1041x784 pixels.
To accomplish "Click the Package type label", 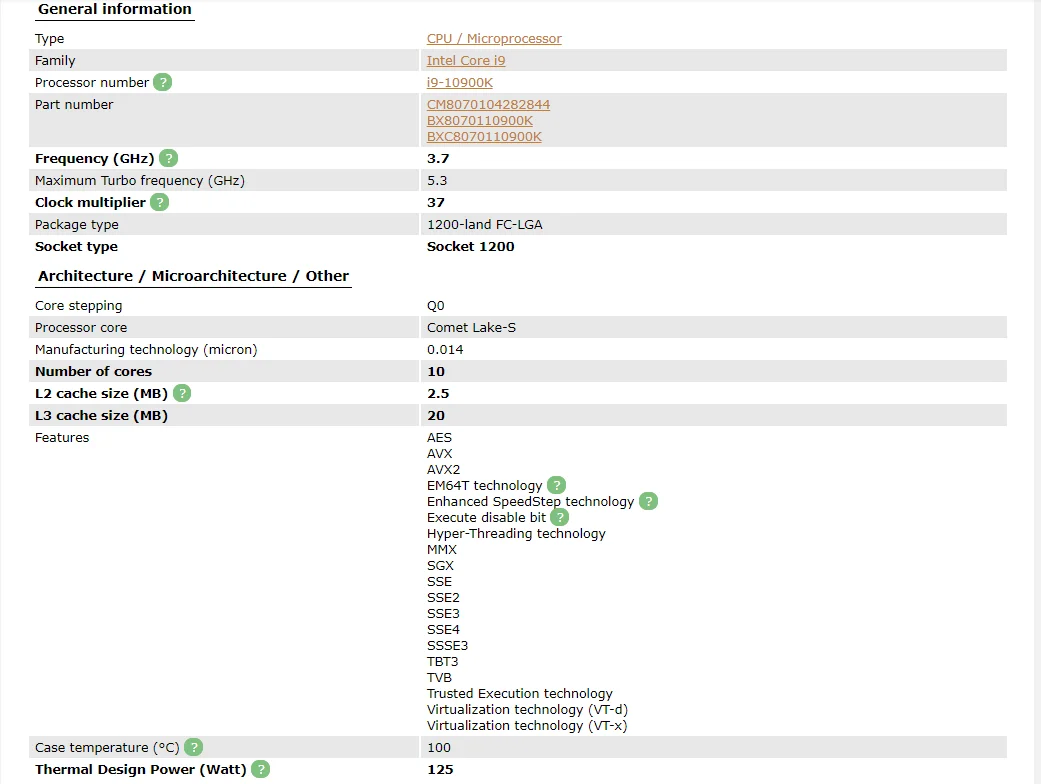I will [x=77, y=224].
